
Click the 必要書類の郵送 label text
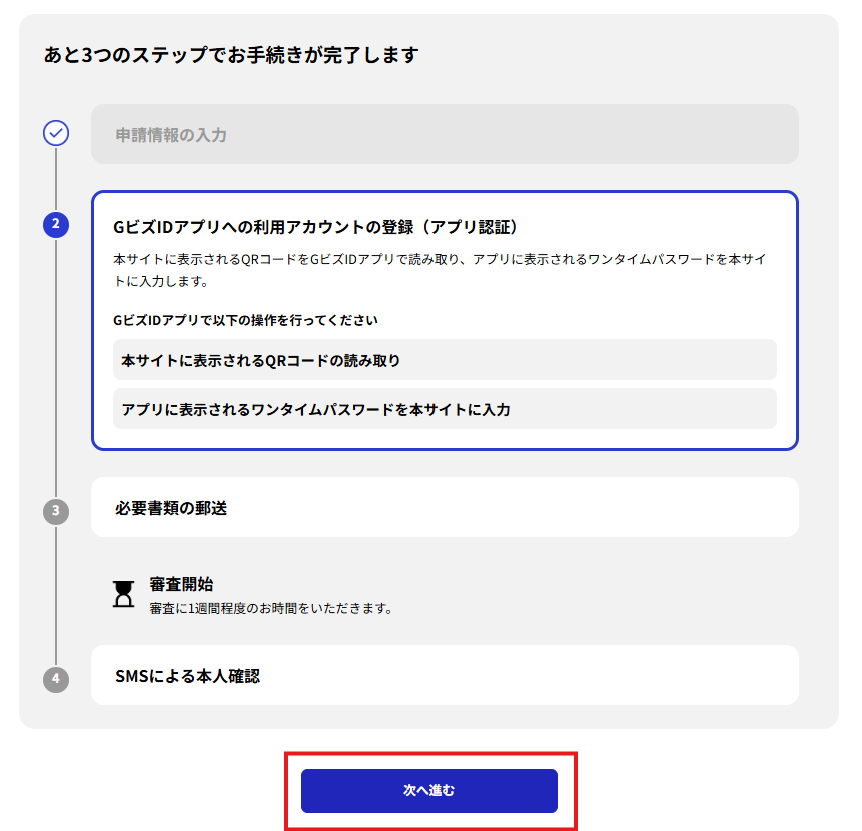[171, 508]
